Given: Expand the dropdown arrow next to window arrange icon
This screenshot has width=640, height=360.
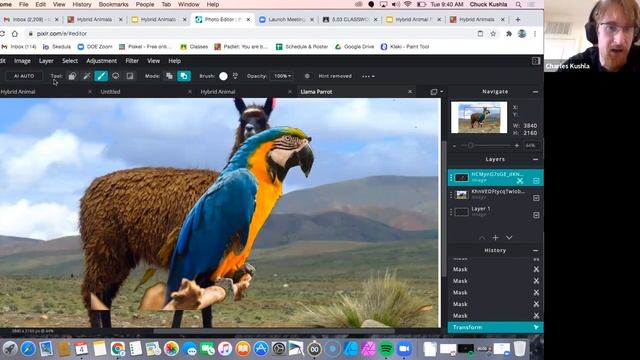Looking at the screenshot, I should coord(442,92).
